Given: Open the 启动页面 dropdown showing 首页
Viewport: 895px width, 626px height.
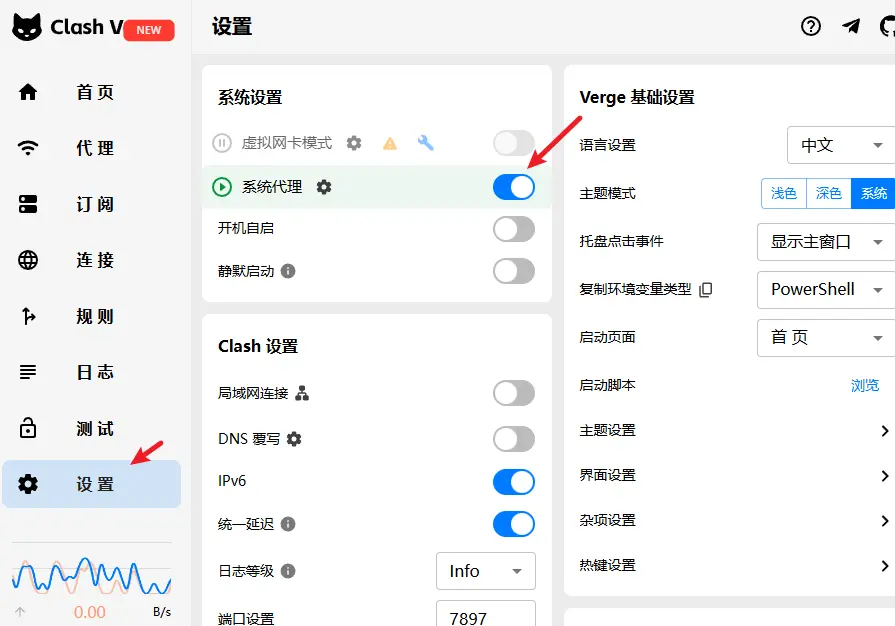Looking at the screenshot, I should click(826, 338).
